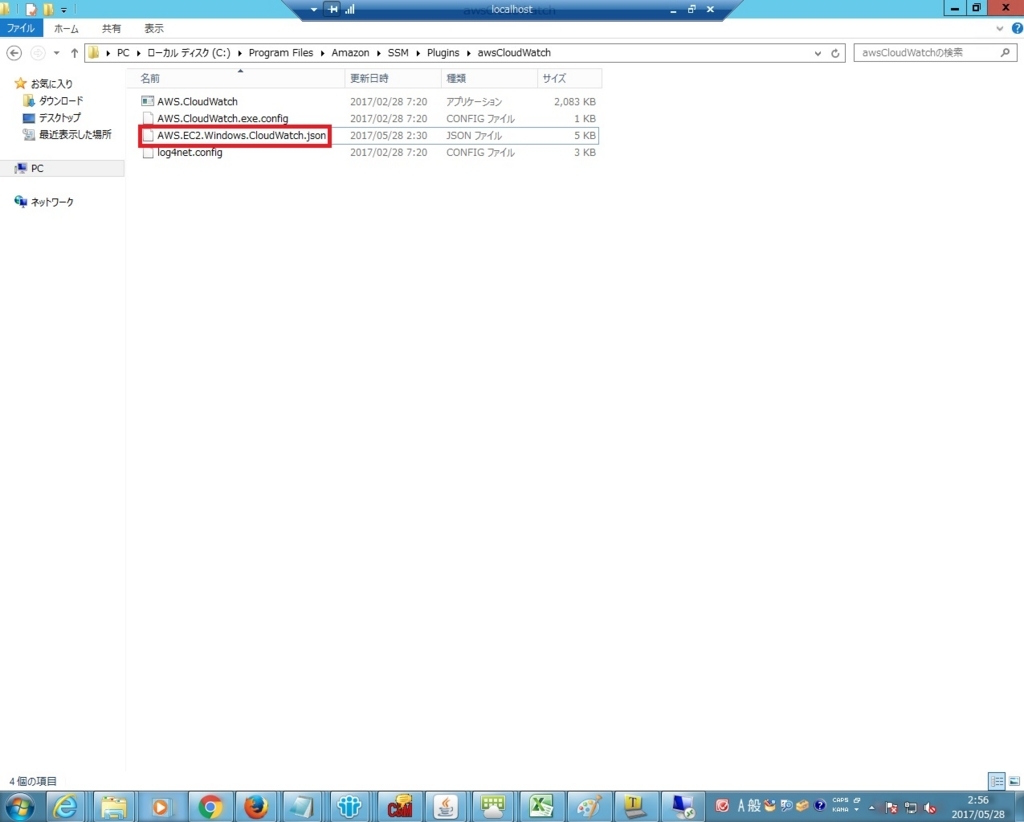The width and height of the screenshot is (1024, 822).
Task: Switch to large icons view layout
Action: [x=1014, y=781]
